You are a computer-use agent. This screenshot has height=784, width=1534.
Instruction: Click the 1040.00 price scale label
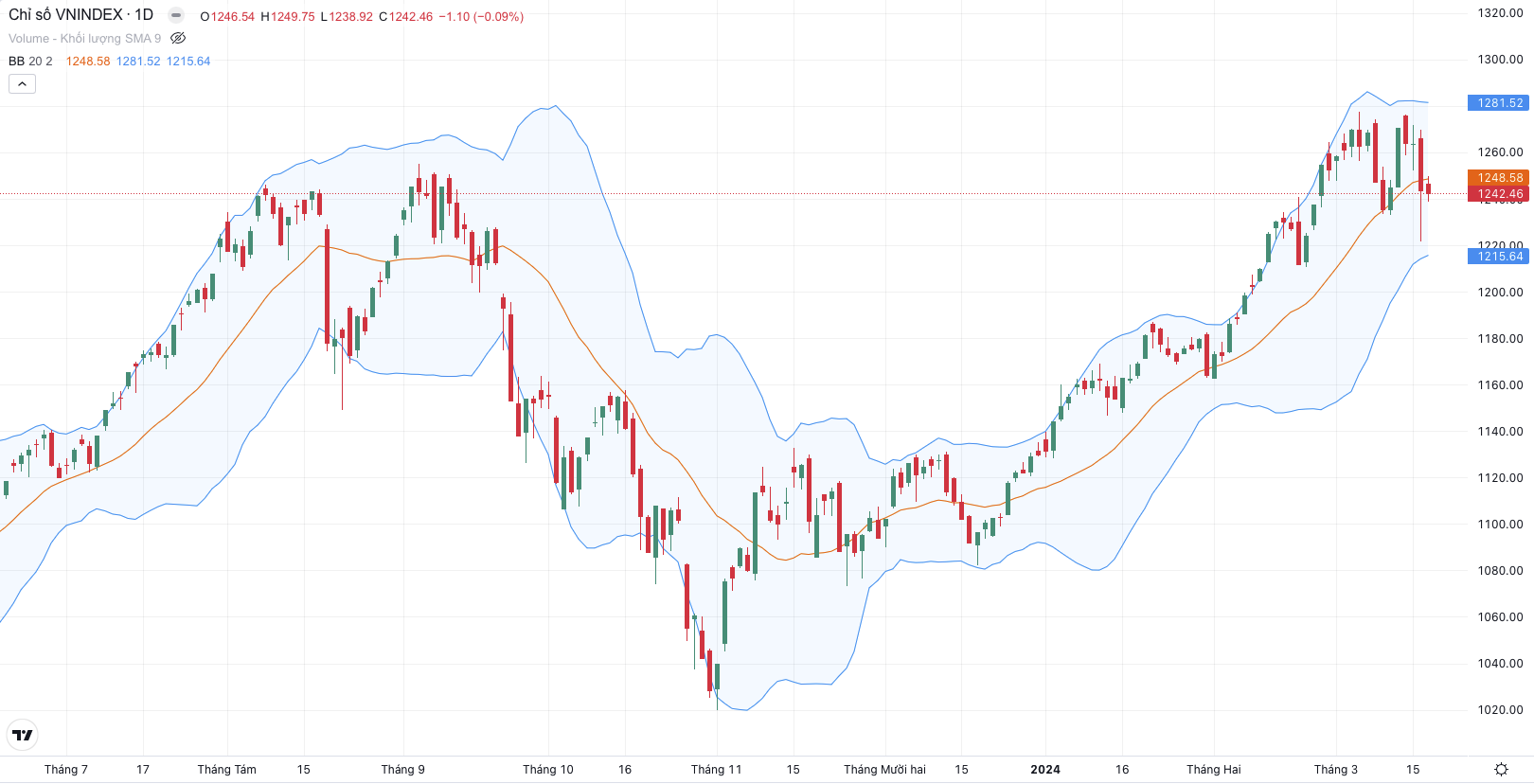pos(1500,664)
